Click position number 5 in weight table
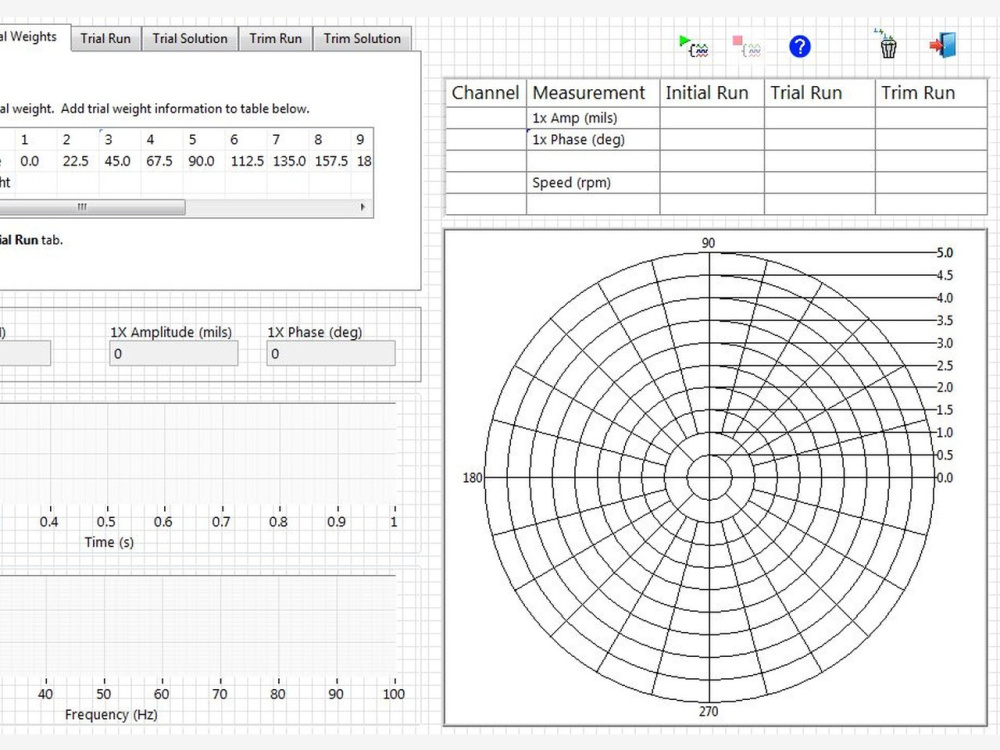 tap(193, 140)
